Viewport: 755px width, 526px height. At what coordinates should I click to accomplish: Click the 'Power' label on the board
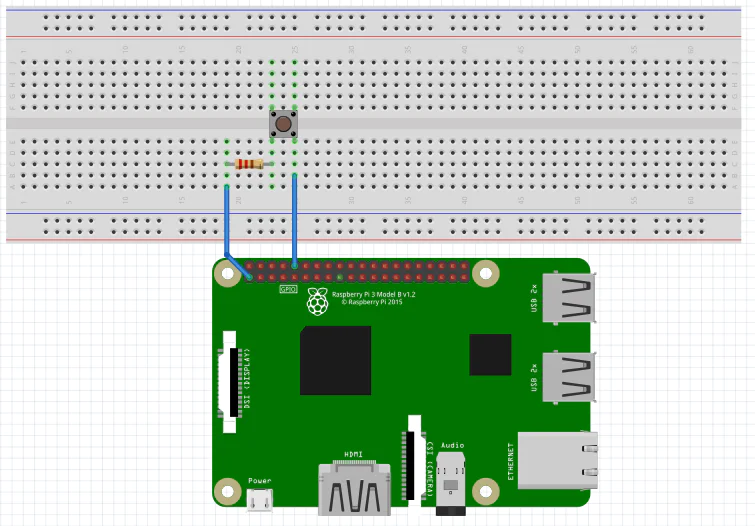tap(260, 480)
